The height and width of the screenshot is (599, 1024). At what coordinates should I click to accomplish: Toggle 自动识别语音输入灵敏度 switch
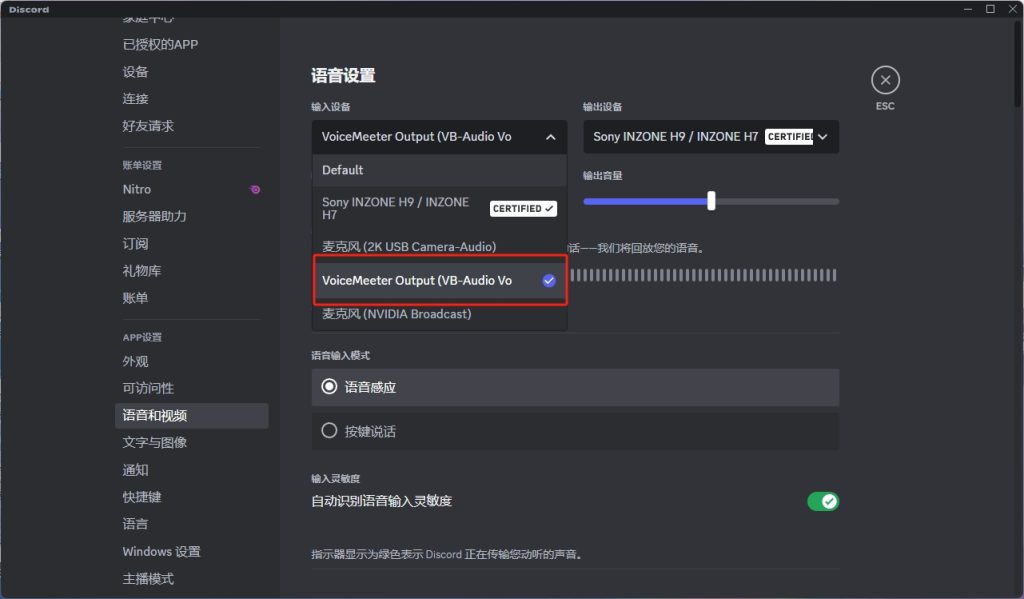[x=823, y=501]
